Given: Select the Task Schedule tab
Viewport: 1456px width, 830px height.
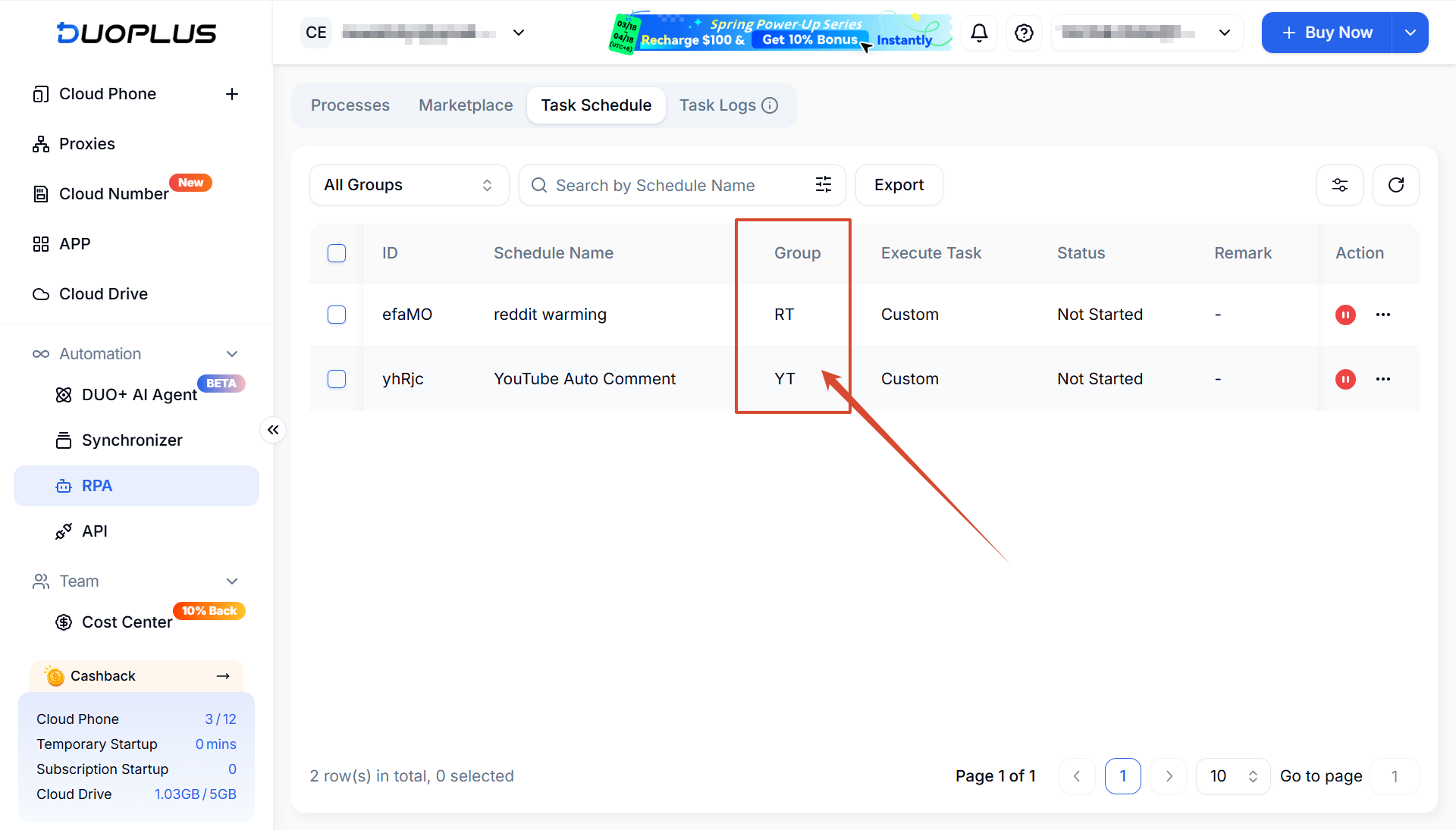Looking at the screenshot, I should pyautogui.click(x=596, y=105).
